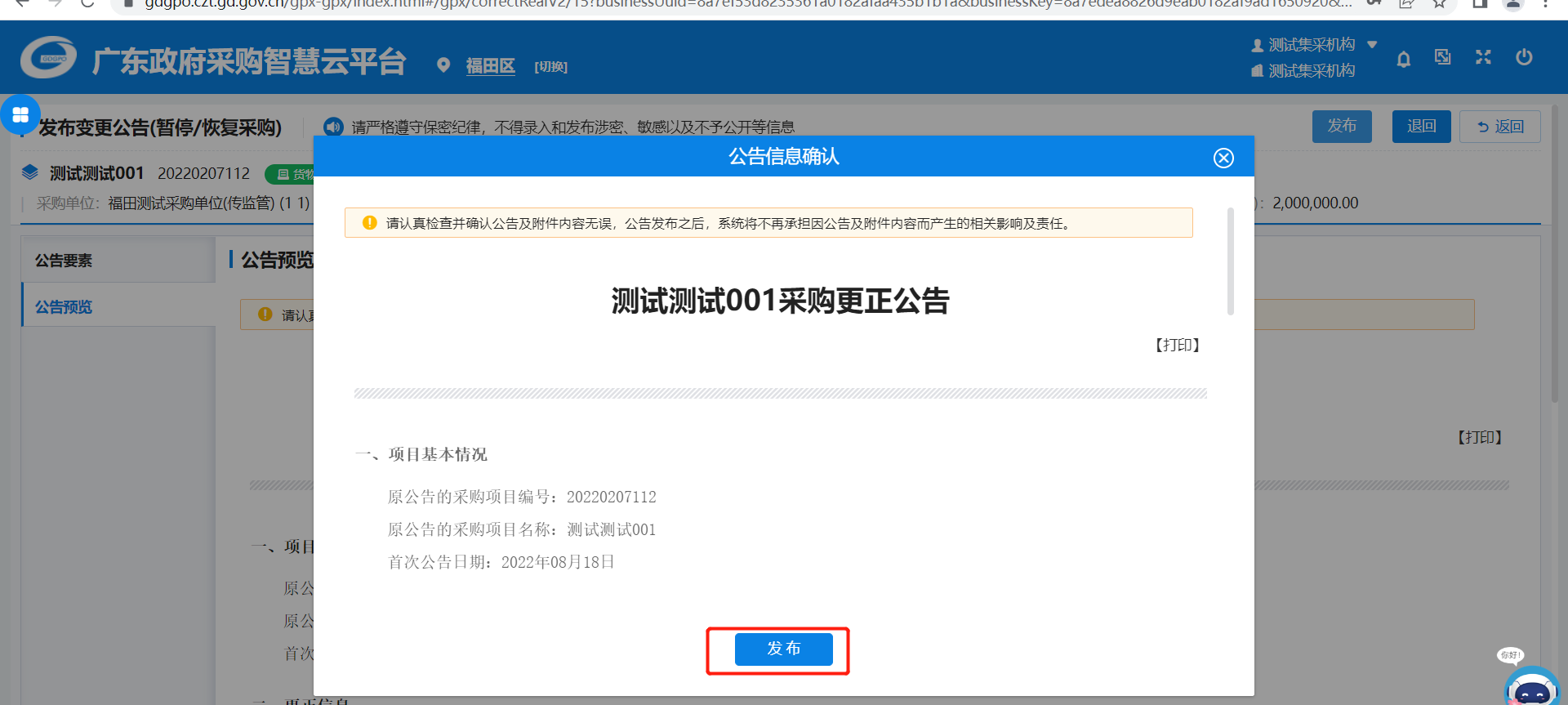
Task: Open the notification bell icon
Action: 1403,59
